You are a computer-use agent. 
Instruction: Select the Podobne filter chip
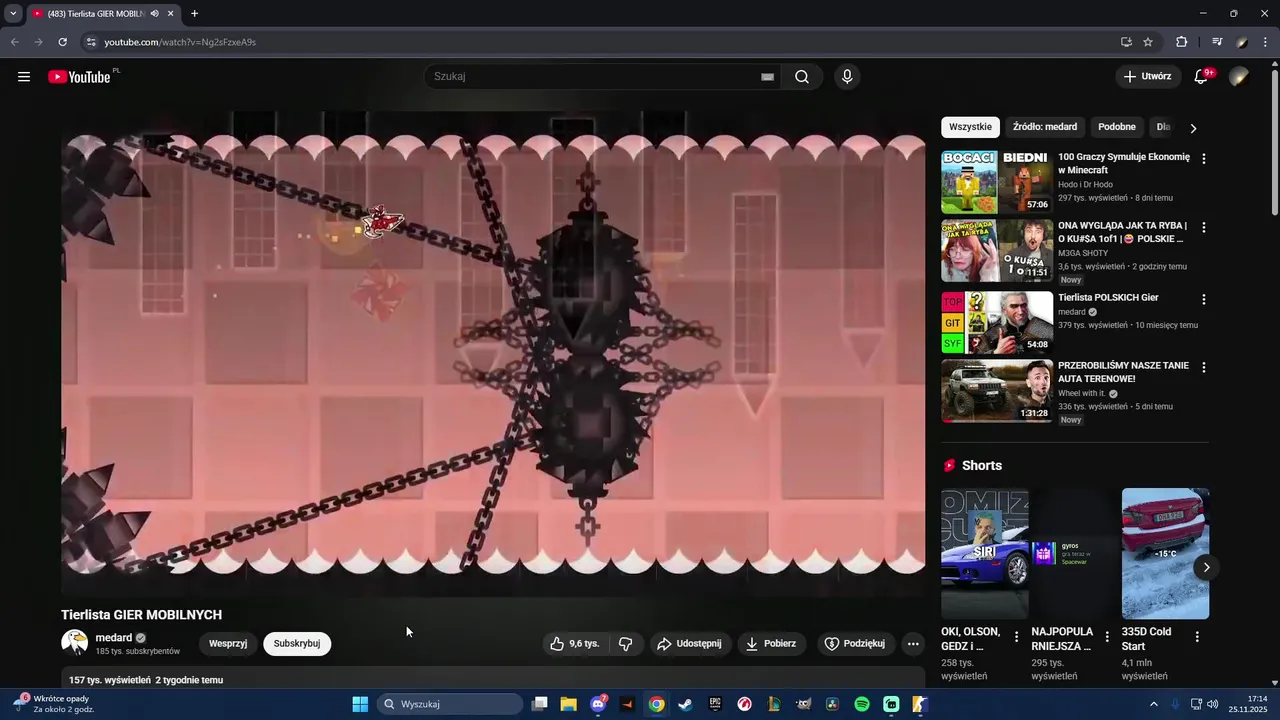tap(1117, 127)
